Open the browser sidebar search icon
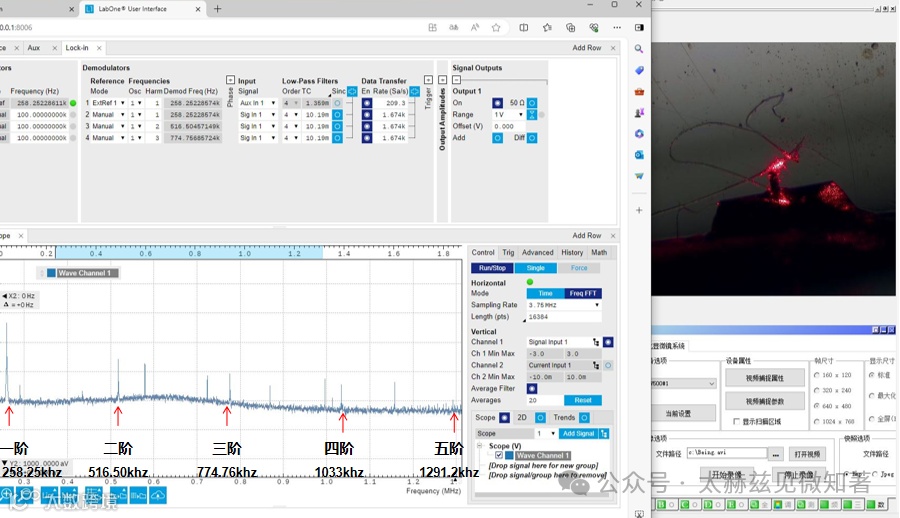Screen dimensions: 900x518 [639, 49]
